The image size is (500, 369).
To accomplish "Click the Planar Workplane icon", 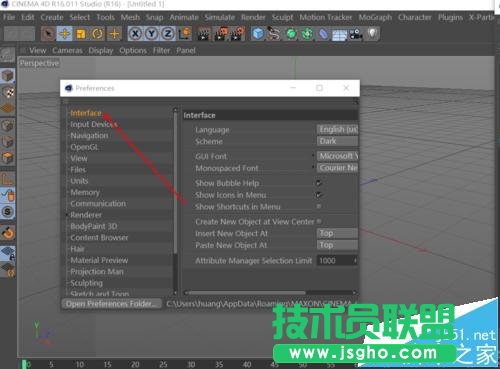I will tap(7, 270).
